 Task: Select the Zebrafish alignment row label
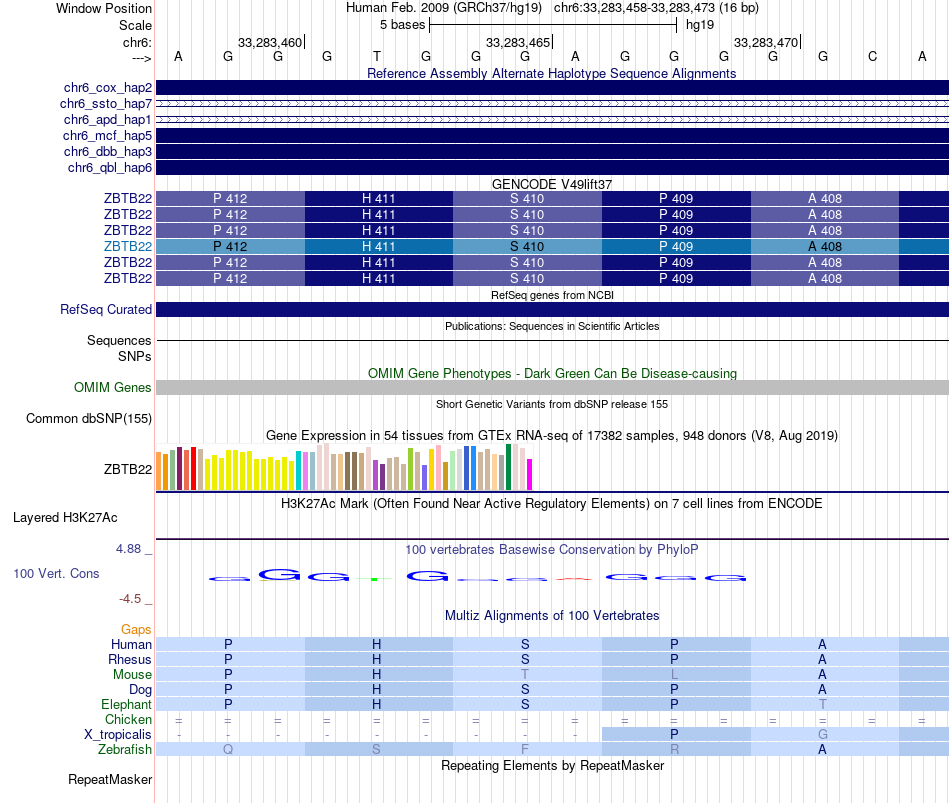pyautogui.click(x=125, y=749)
